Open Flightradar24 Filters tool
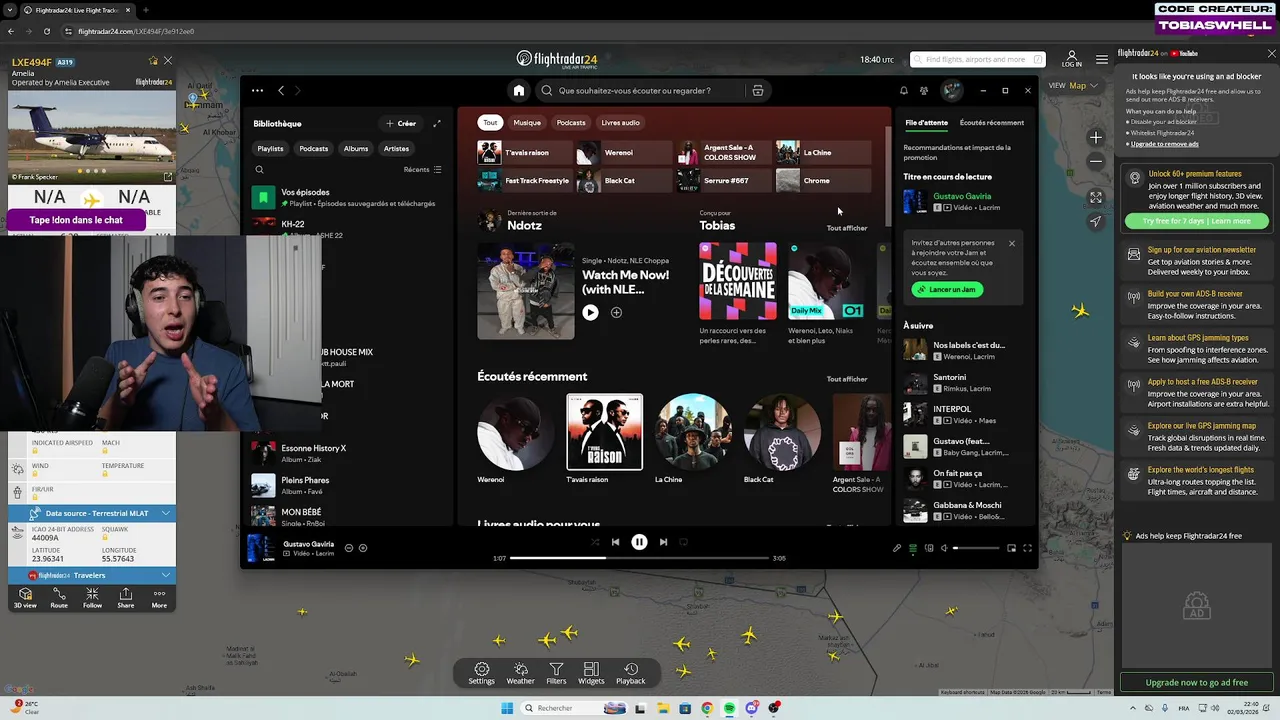The image size is (1280, 720). (x=556, y=673)
